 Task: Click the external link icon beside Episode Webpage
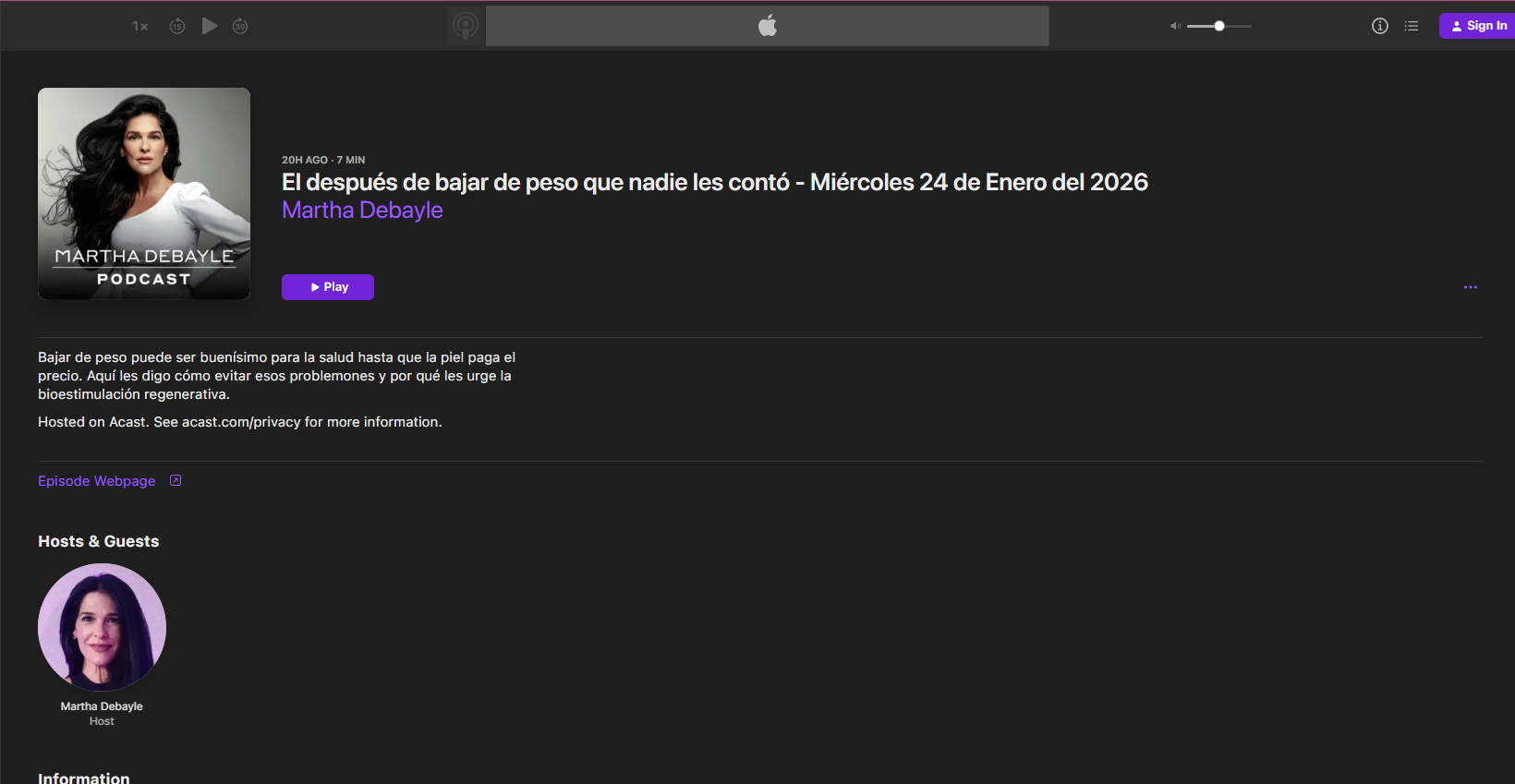(x=176, y=480)
